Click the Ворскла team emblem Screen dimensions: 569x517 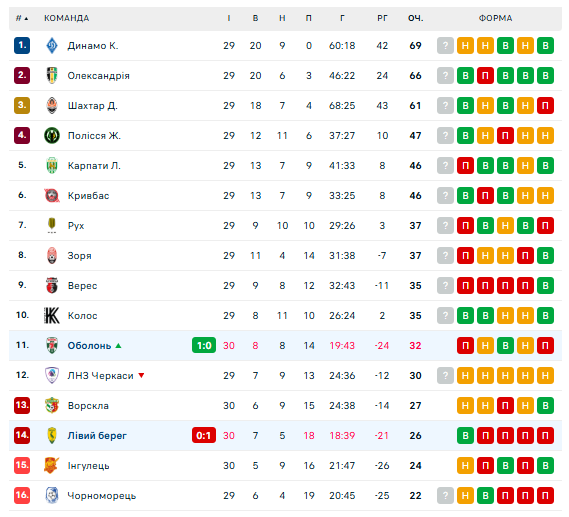52,406
